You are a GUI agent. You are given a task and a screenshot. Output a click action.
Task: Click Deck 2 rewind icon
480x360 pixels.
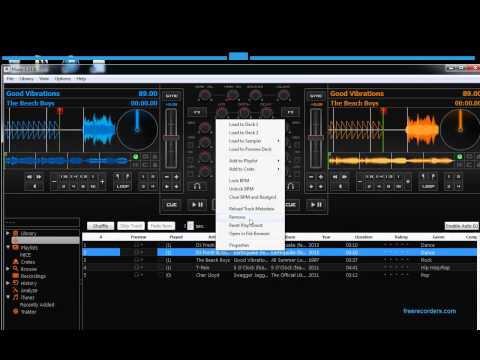pos(335,177)
